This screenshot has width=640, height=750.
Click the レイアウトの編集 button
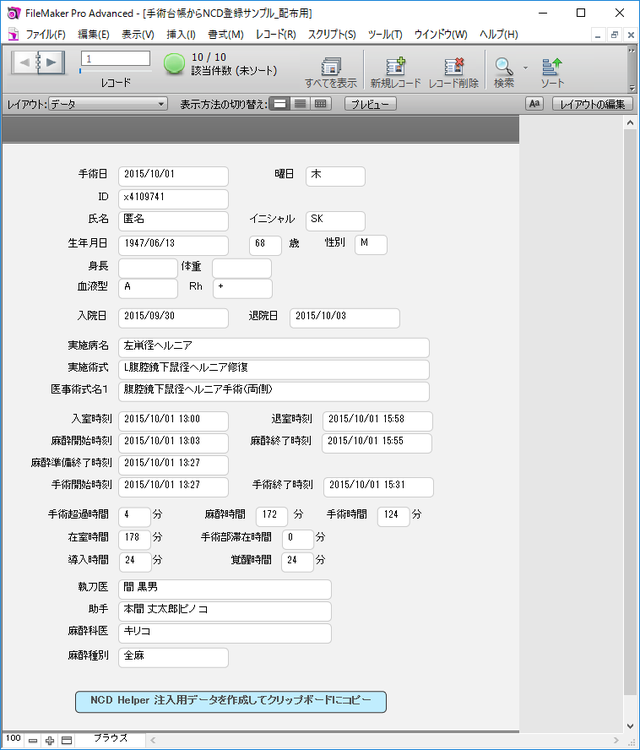click(x=592, y=104)
